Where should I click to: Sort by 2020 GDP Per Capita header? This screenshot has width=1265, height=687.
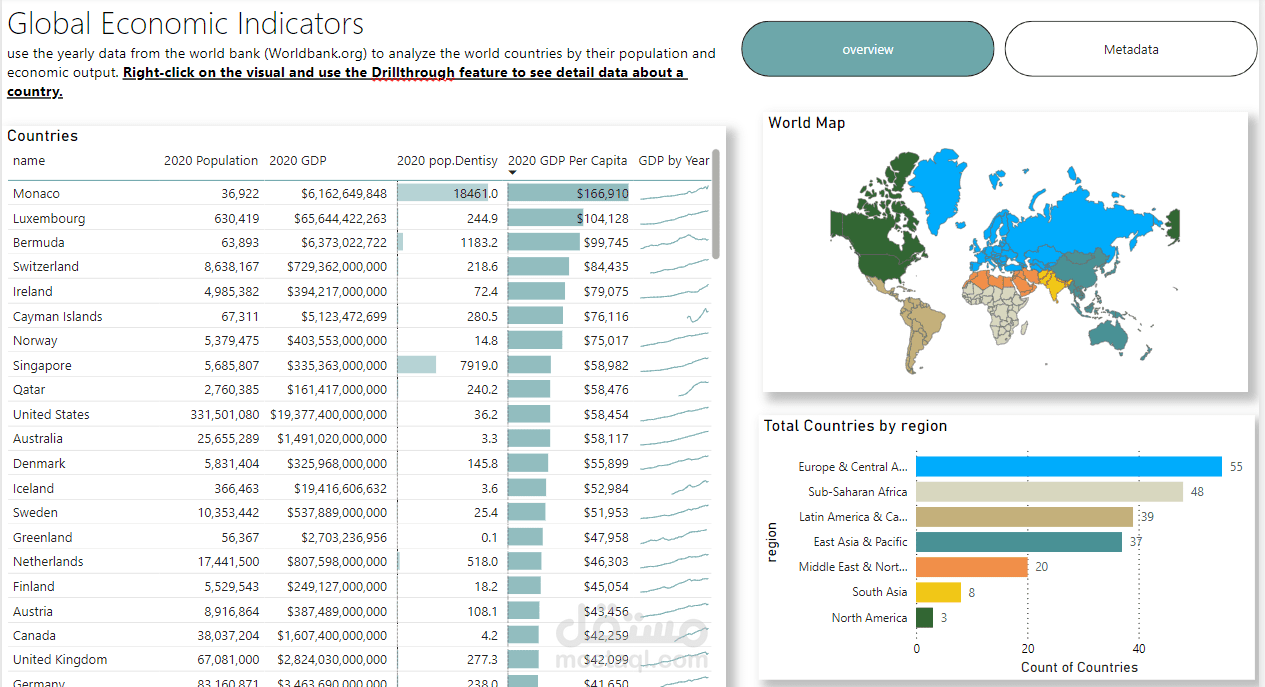[568, 160]
